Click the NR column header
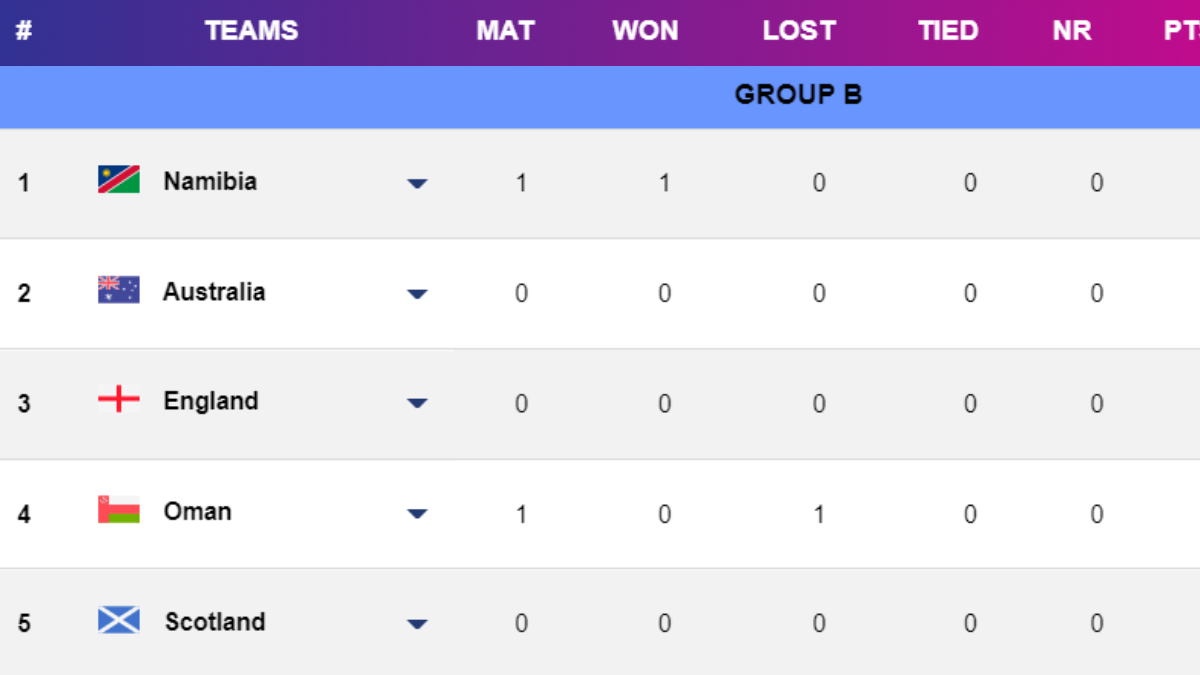 (x=1072, y=31)
